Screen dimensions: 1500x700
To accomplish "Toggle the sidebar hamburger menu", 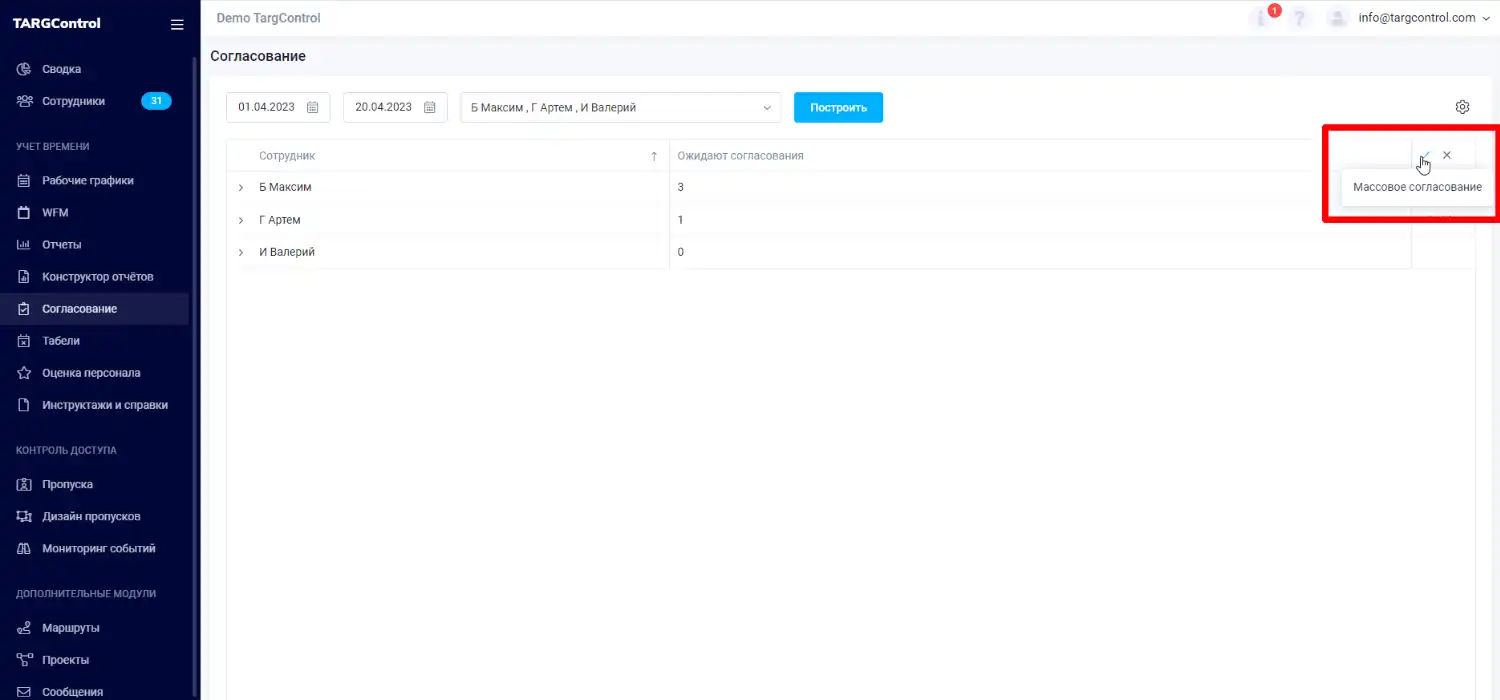I will tap(177, 24).
